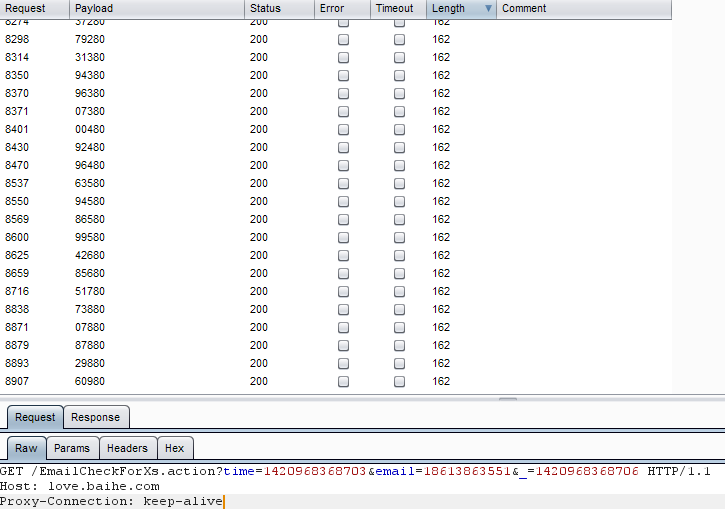Click the GET request line in editor
725x511 pixels.
click(355, 472)
